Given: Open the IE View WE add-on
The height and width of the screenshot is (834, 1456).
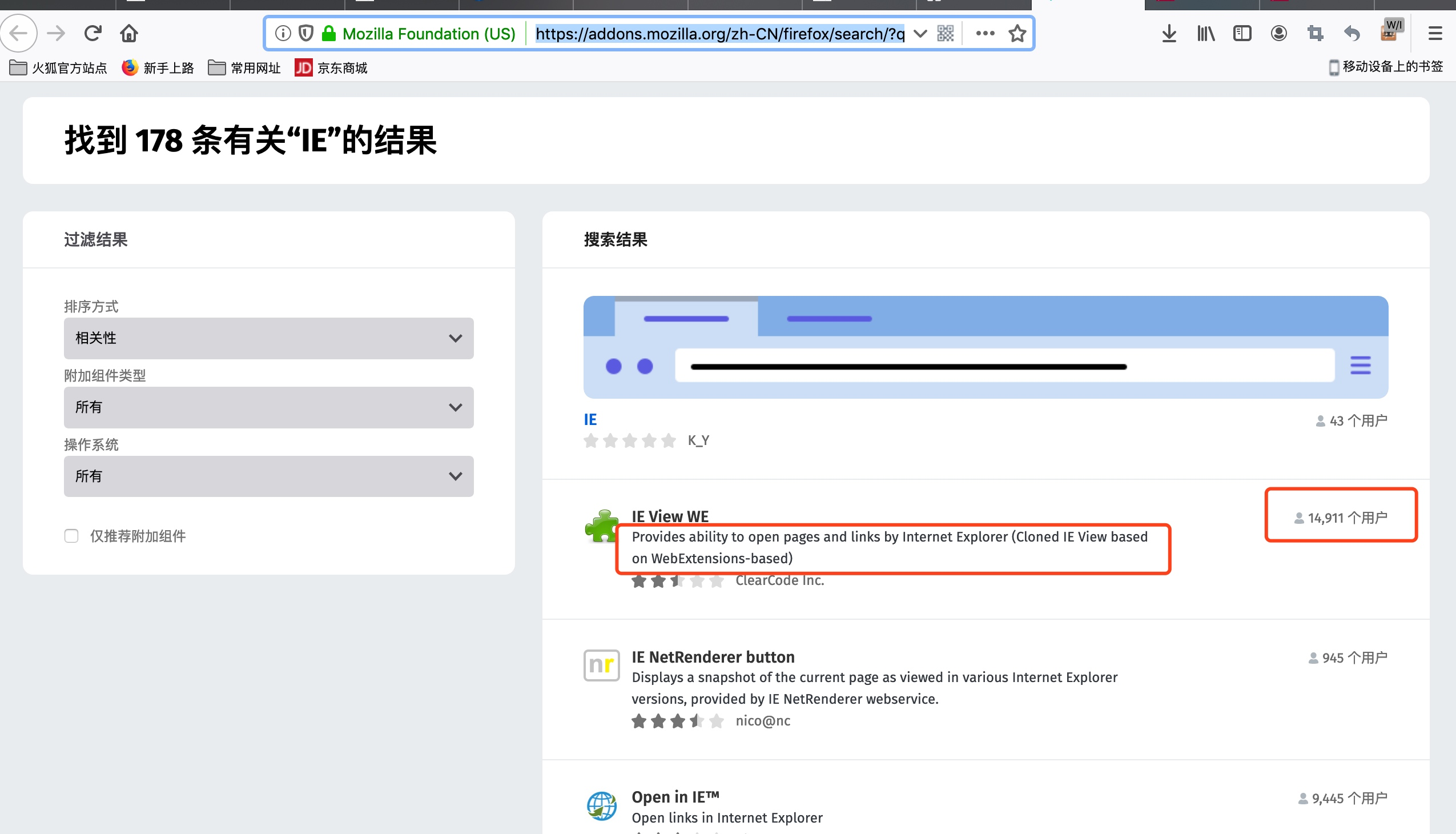Looking at the screenshot, I should click(670, 516).
